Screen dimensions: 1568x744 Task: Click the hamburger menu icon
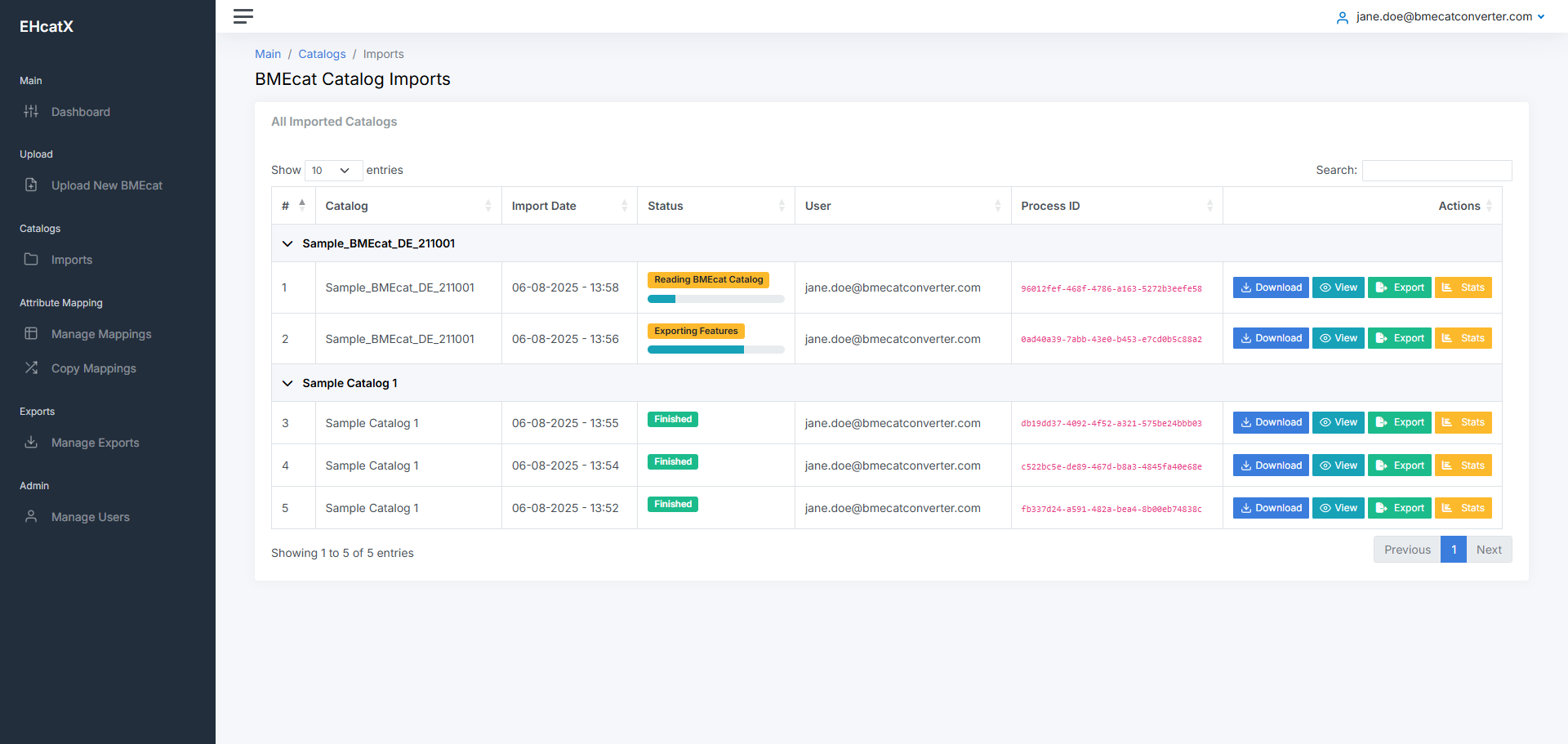pyautogui.click(x=243, y=16)
